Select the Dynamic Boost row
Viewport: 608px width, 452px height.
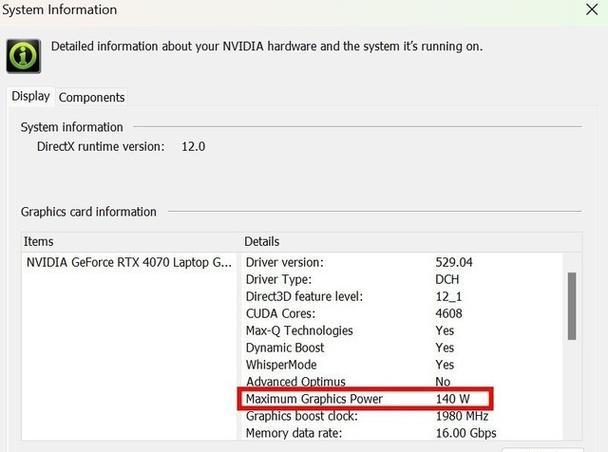(x=402, y=348)
